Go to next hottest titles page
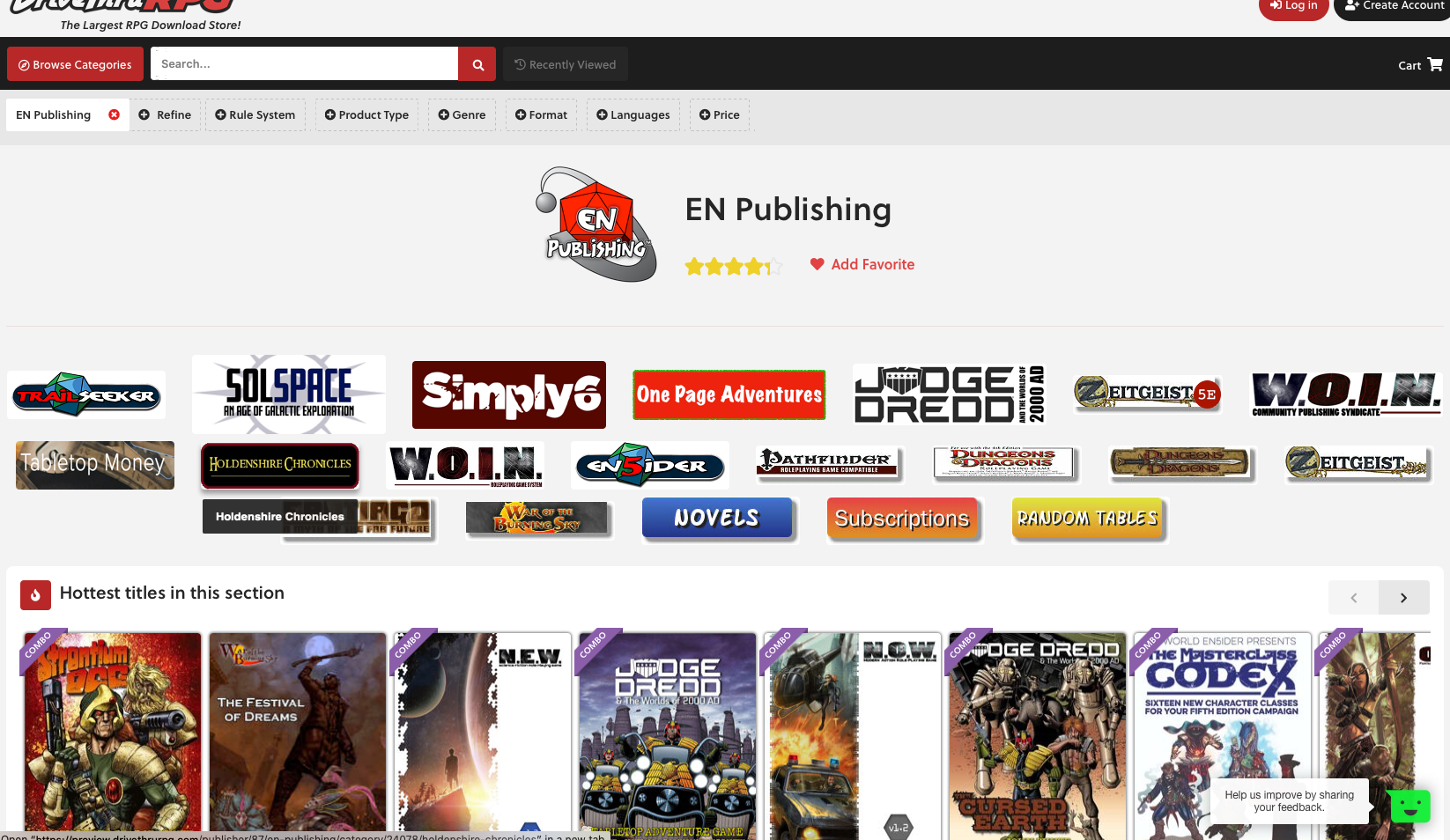Screen dimensions: 1450x840 point(1404,598)
